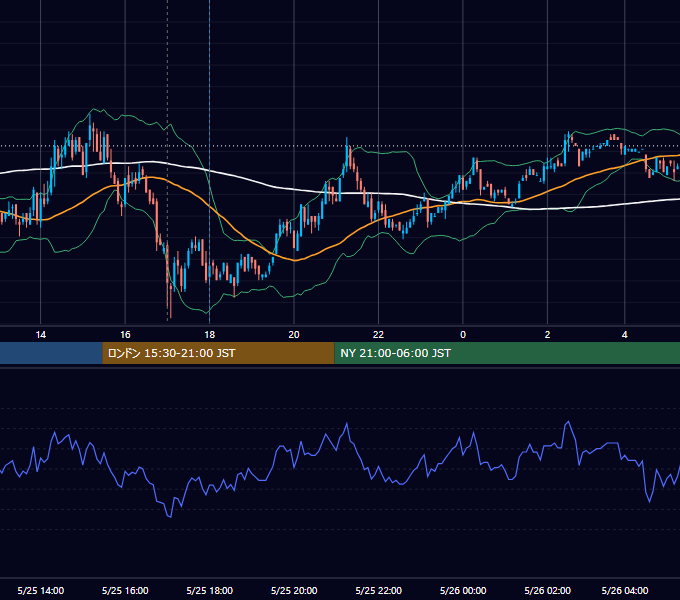680x600 pixels.
Task: Click the 5/25 16:00 date label
Action: (x=125, y=590)
